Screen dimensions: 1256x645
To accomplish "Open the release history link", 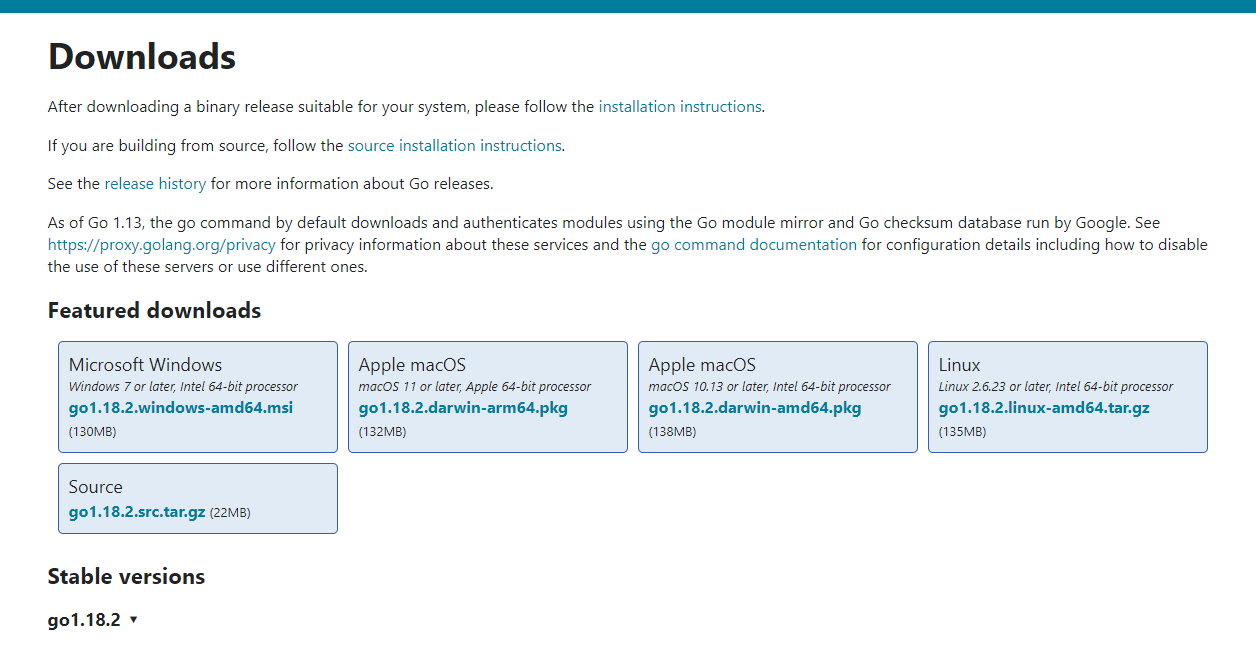I will 155,184.
